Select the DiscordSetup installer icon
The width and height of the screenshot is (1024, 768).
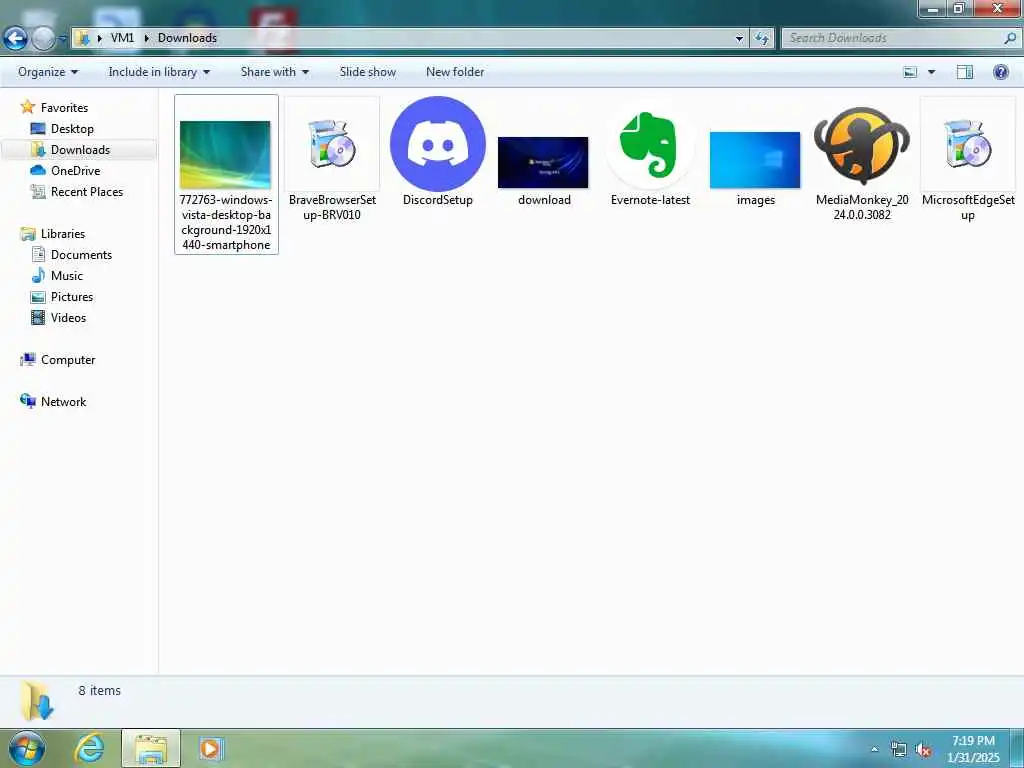[x=438, y=144]
